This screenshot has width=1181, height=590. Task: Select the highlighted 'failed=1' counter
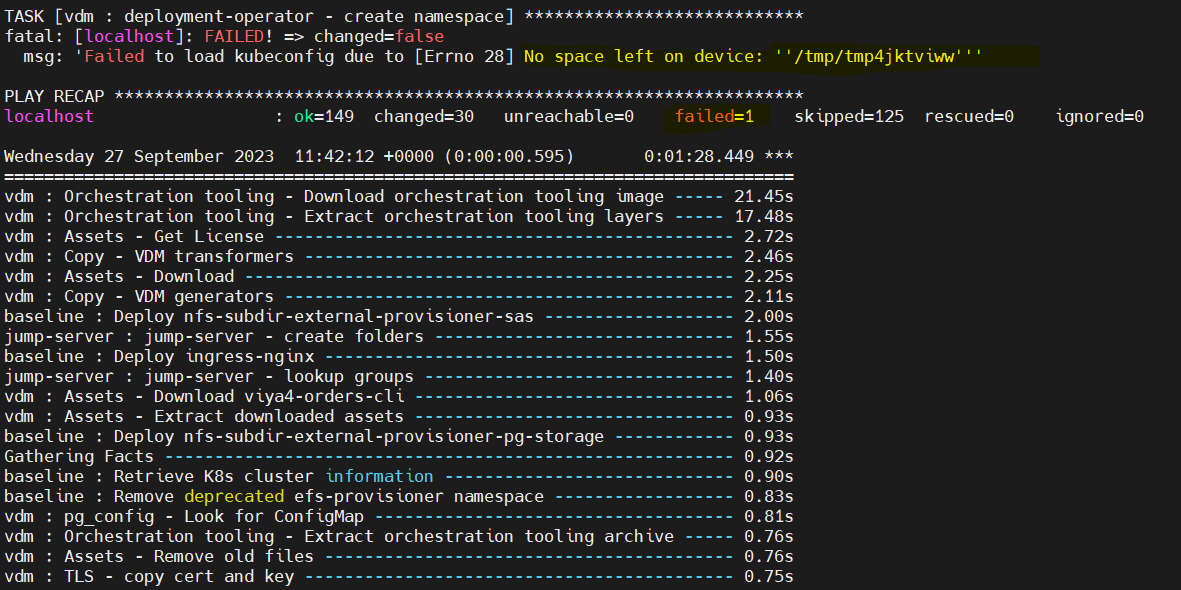pos(714,116)
